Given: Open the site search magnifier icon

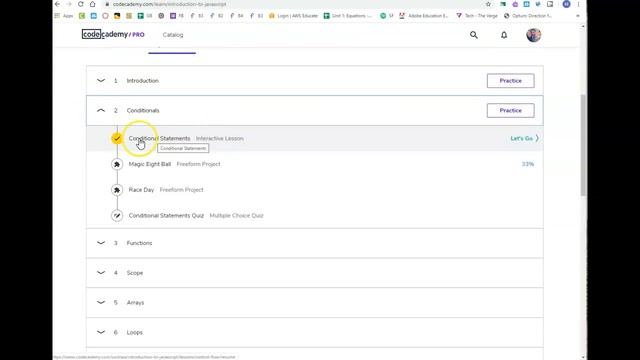Looking at the screenshot, I should coord(473,35).
